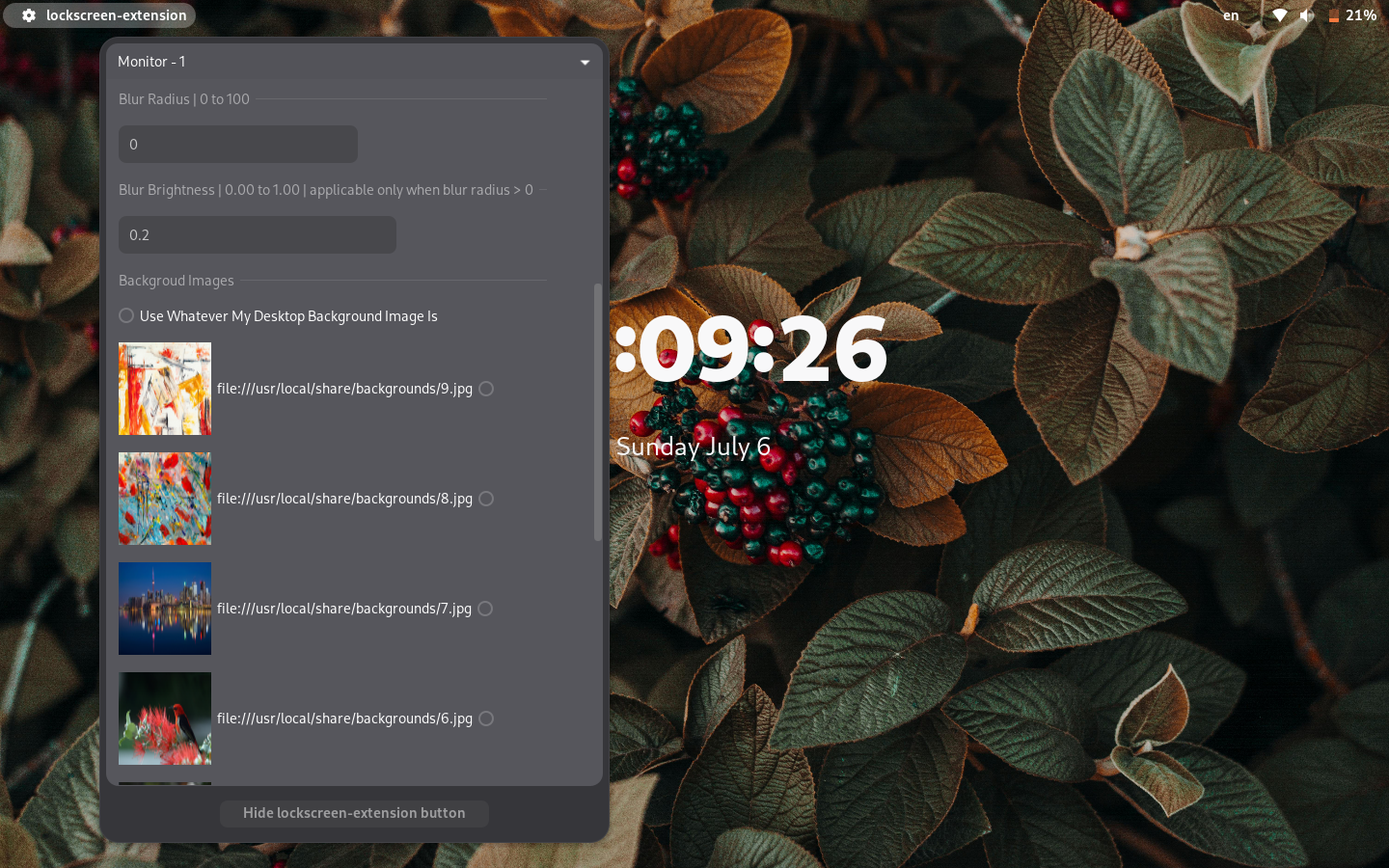Click the battery status icon

click(1333, 15)
